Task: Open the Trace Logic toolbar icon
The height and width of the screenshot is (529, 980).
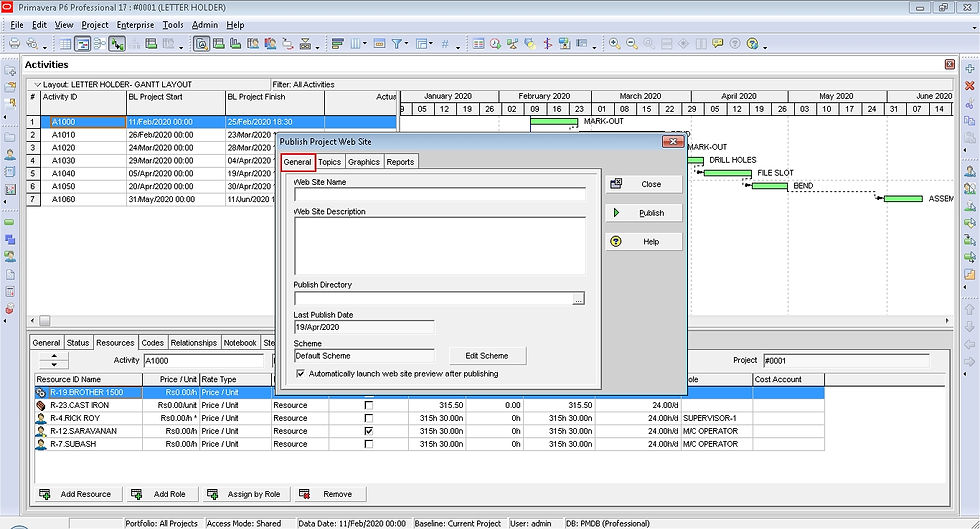Action: 288,44
